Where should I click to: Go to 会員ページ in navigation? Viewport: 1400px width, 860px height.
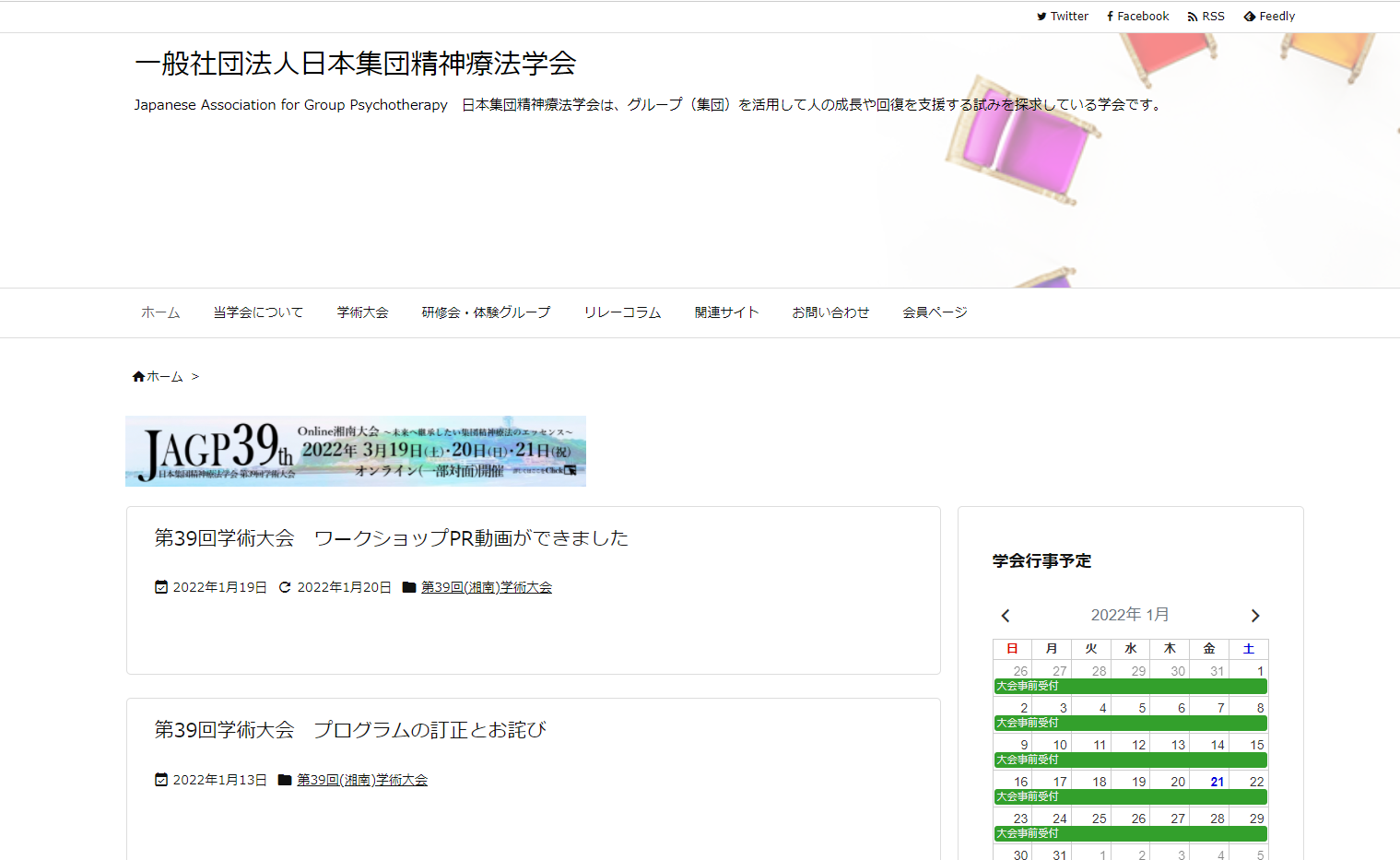point(935,312)
